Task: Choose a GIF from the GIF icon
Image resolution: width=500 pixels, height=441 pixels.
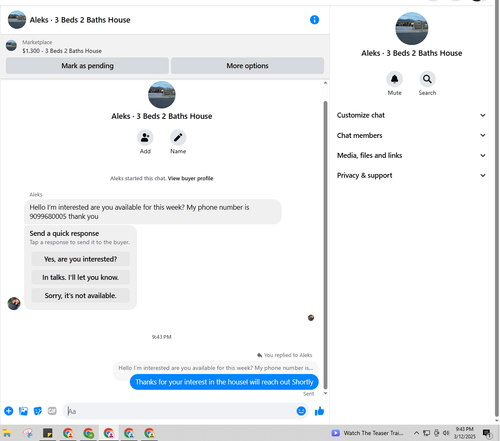Action: point(52,411)
